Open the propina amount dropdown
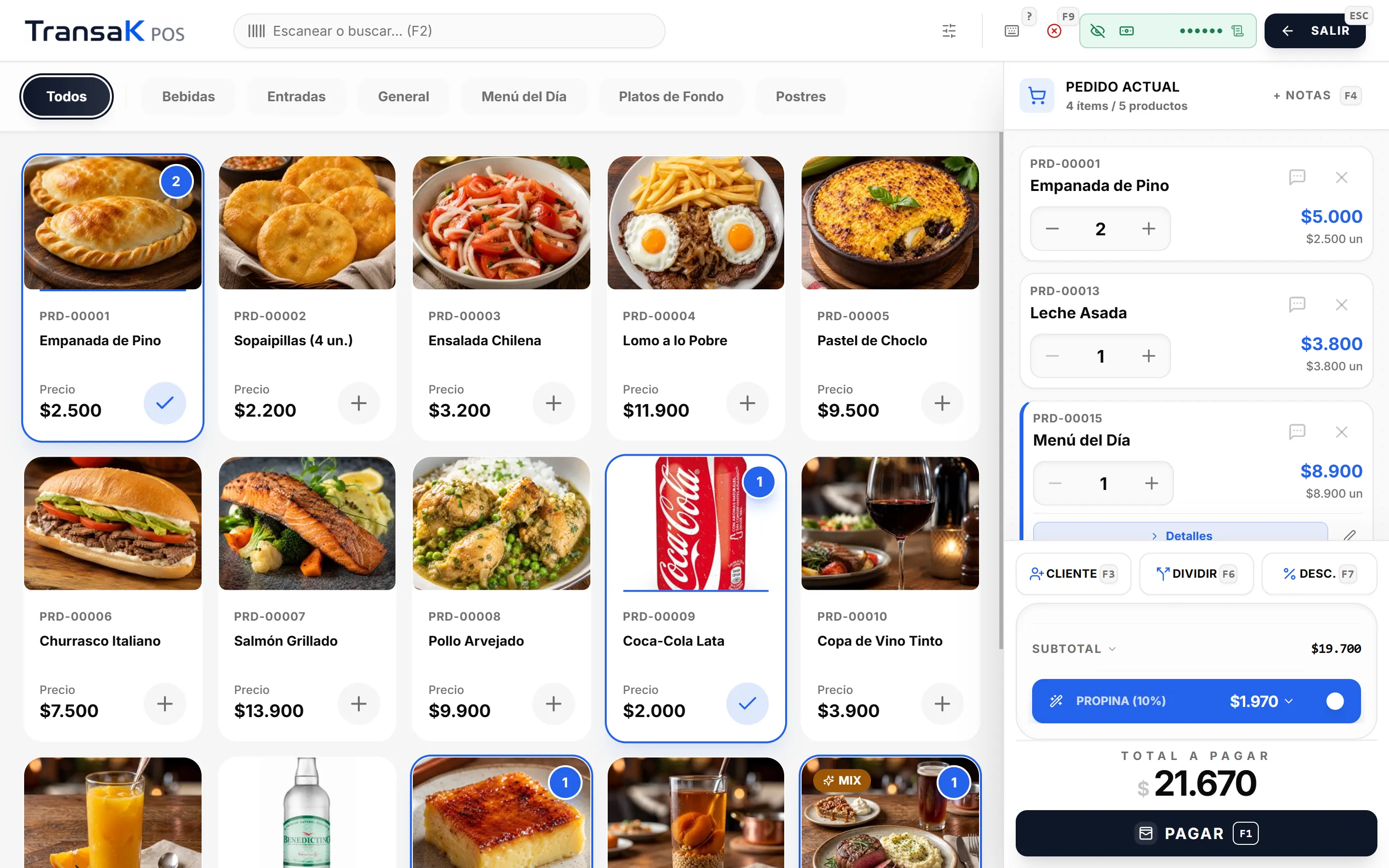 [x=1261, y=702]
